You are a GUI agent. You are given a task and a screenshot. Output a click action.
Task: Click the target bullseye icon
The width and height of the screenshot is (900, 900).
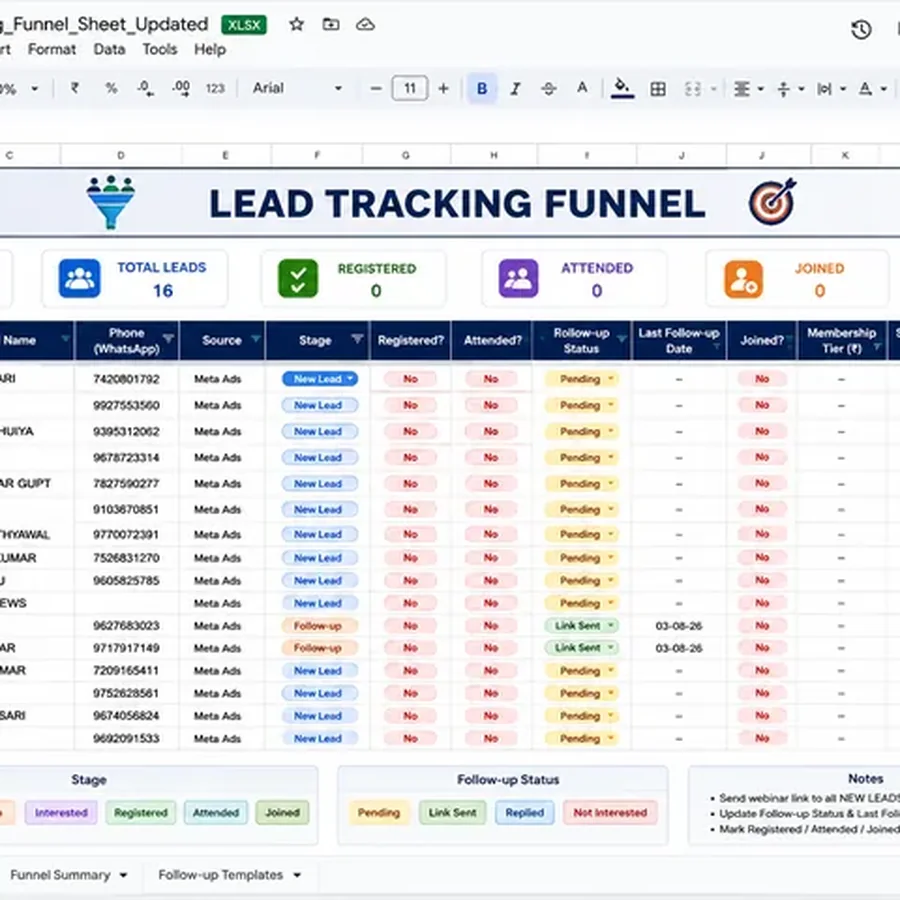coord(773,201)
